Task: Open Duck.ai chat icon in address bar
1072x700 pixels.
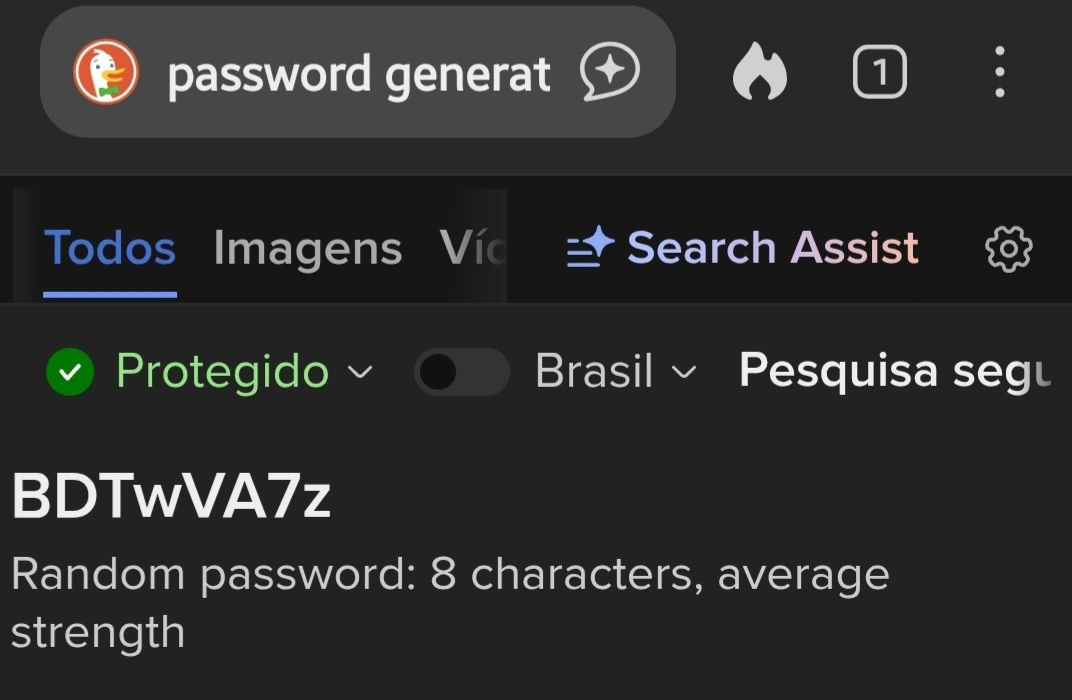Action: [x=609, y=73]
